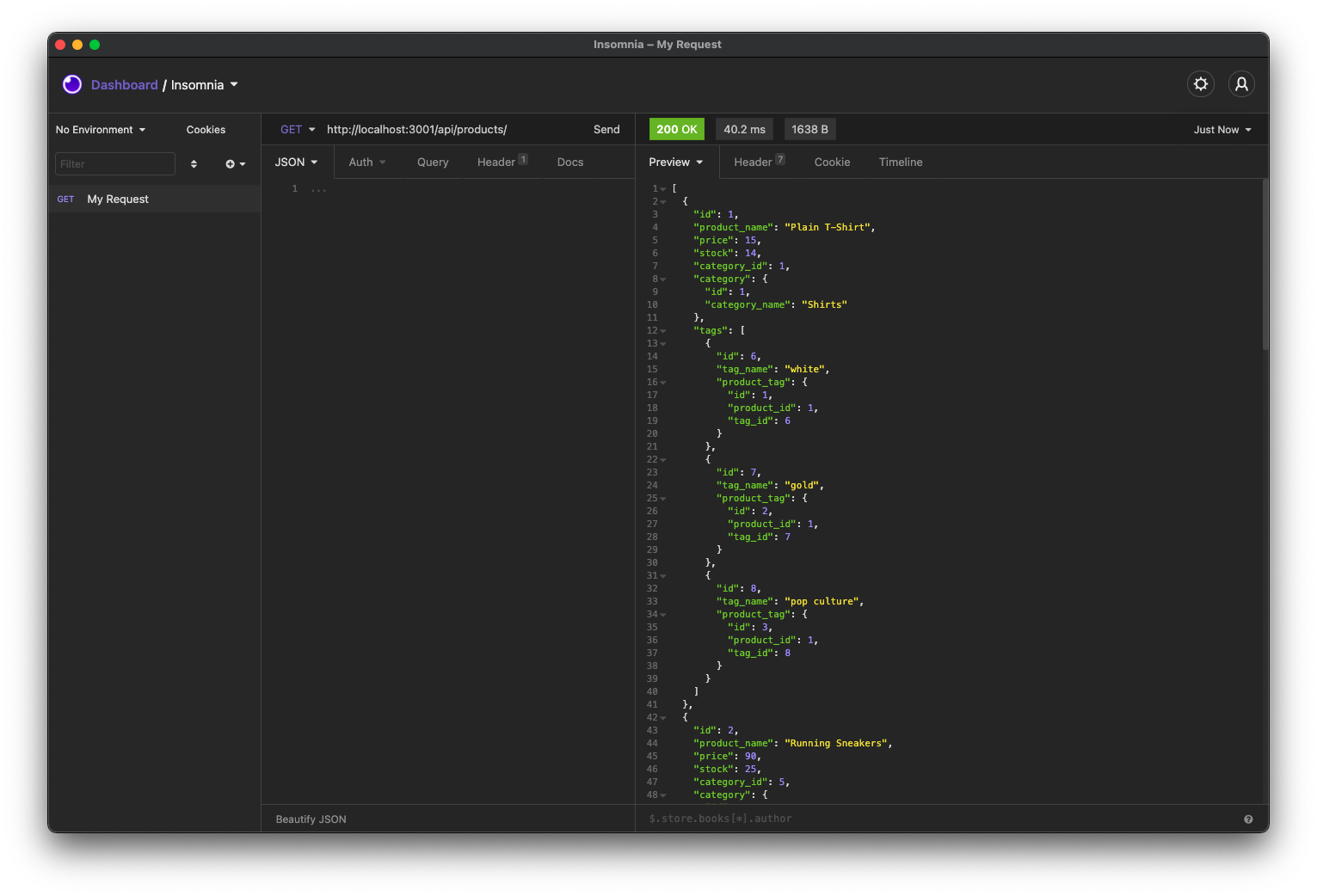Viewport: 1317px width, 896px height.
Task: Click the request URL field
Action: tap(452, 130)
